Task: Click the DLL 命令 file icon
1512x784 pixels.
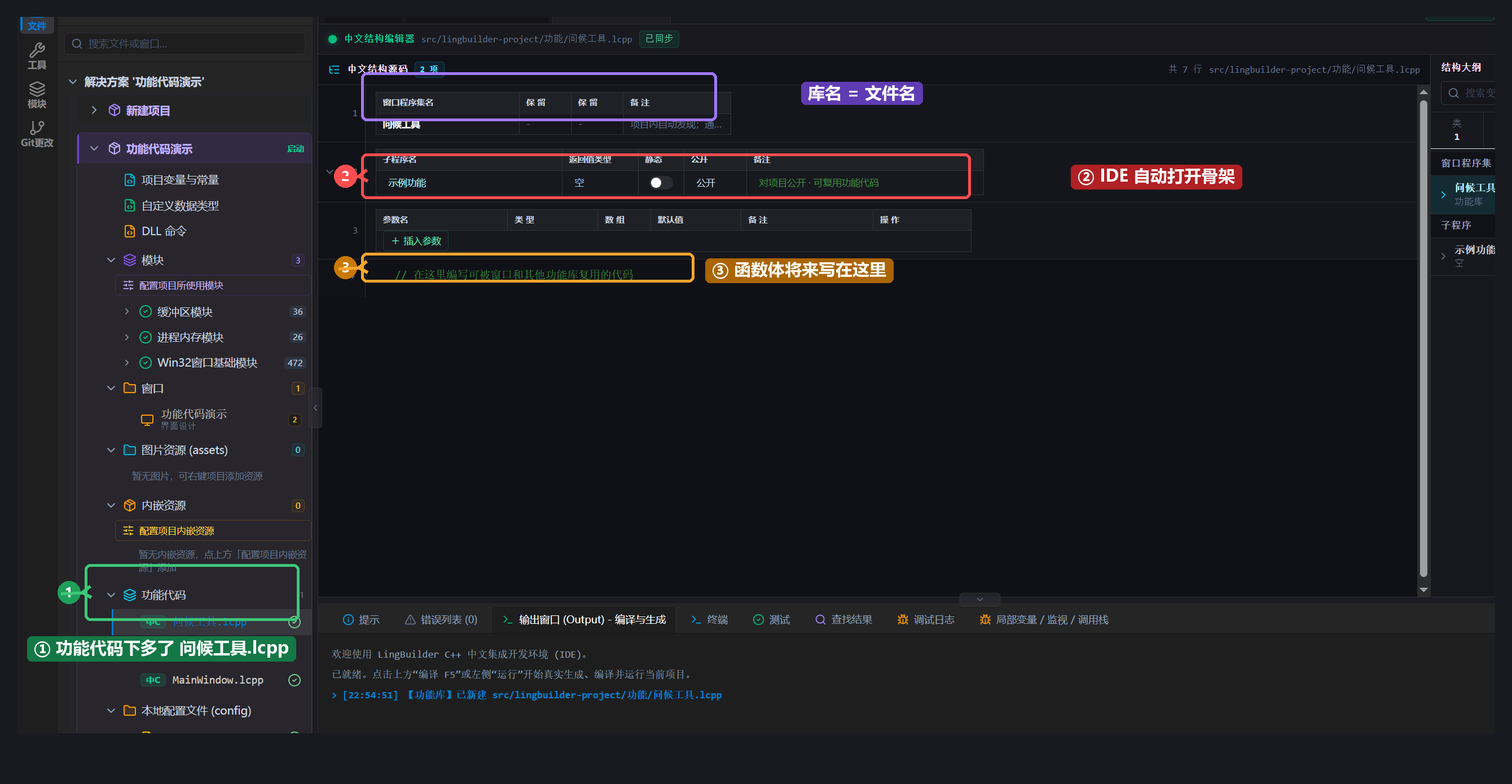Action: (x=130, y=231)
